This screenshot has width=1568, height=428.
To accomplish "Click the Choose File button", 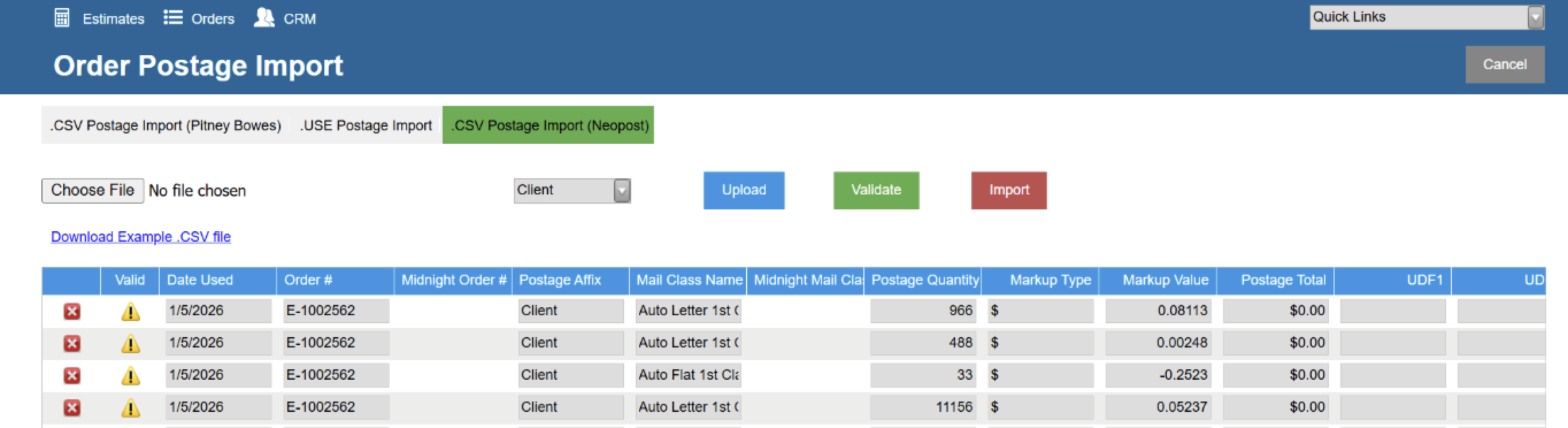I will pyautogui.click(x=93, y=190).
